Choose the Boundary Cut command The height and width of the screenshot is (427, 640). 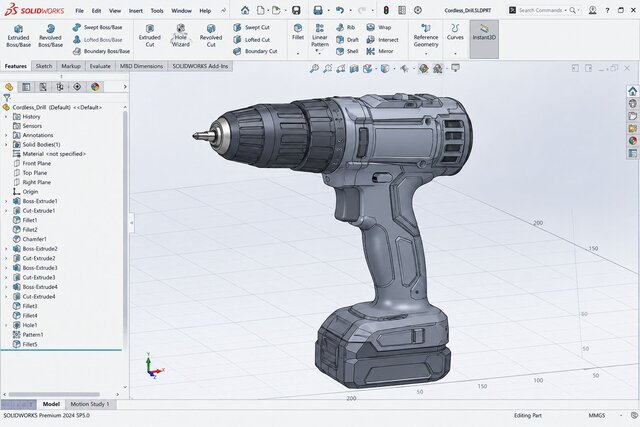coord(255,51)
